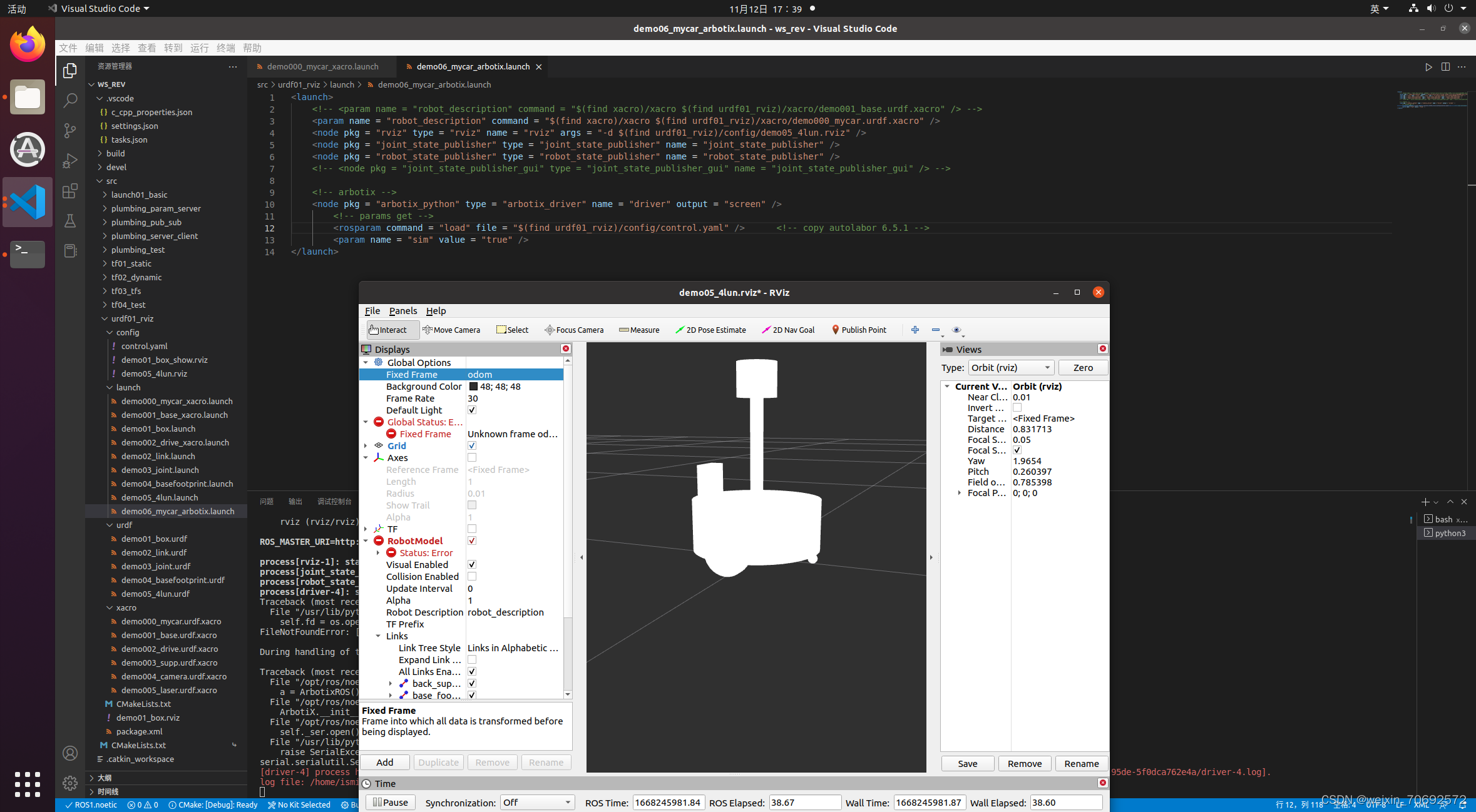The width and height of the screenshot is (1476, 812).
Task: Close the Displays panel in RViz
Action: point(566,348)
